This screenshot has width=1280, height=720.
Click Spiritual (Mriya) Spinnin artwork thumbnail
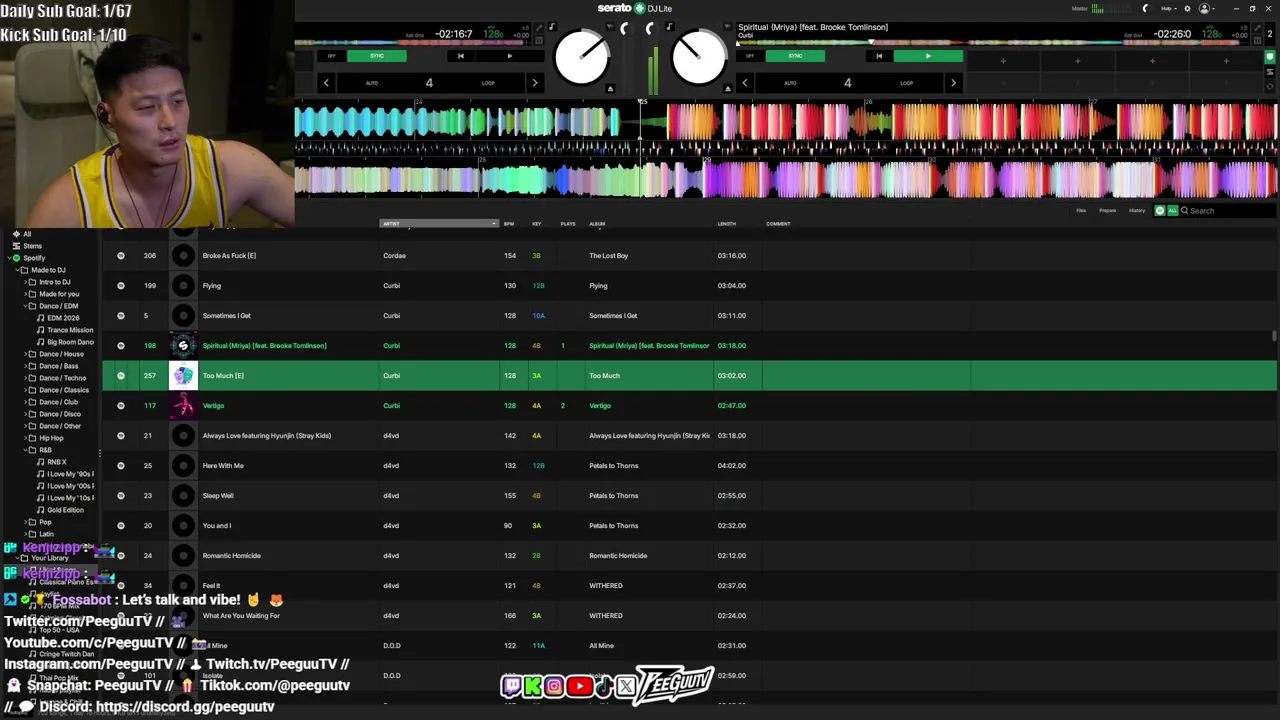click(x=183, y=346)
